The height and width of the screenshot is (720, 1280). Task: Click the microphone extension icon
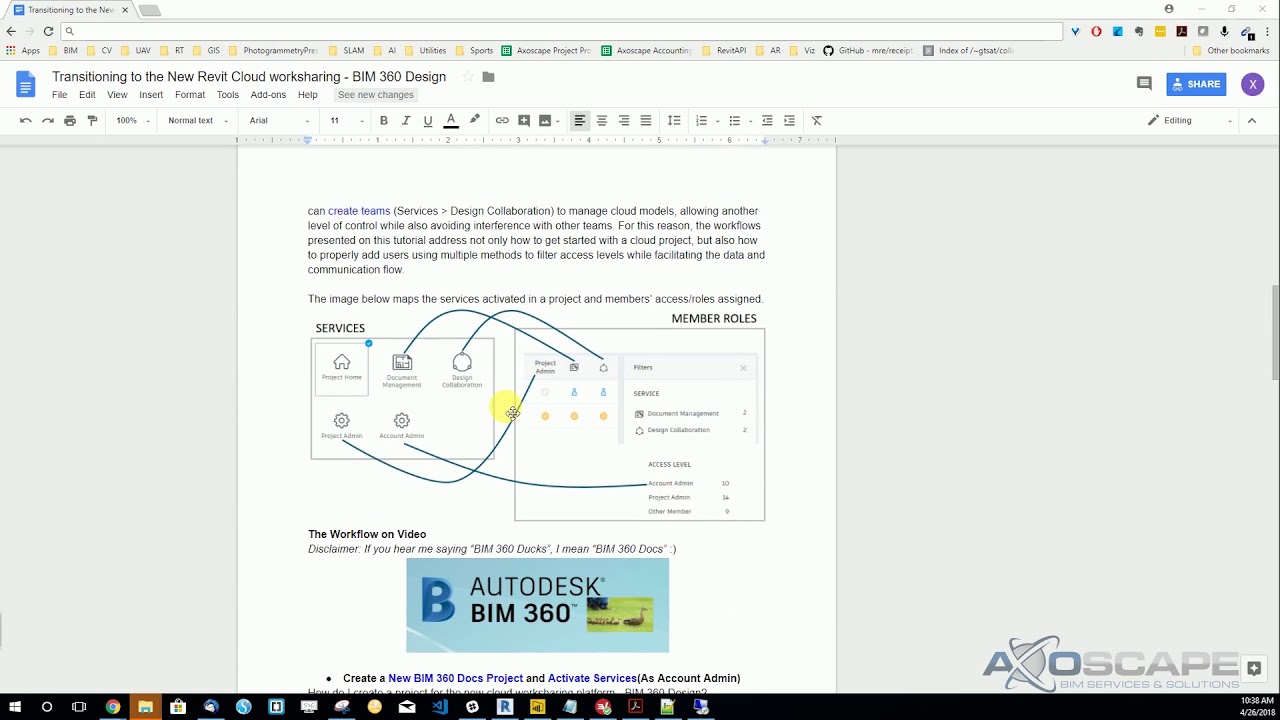coord(1224,31)
